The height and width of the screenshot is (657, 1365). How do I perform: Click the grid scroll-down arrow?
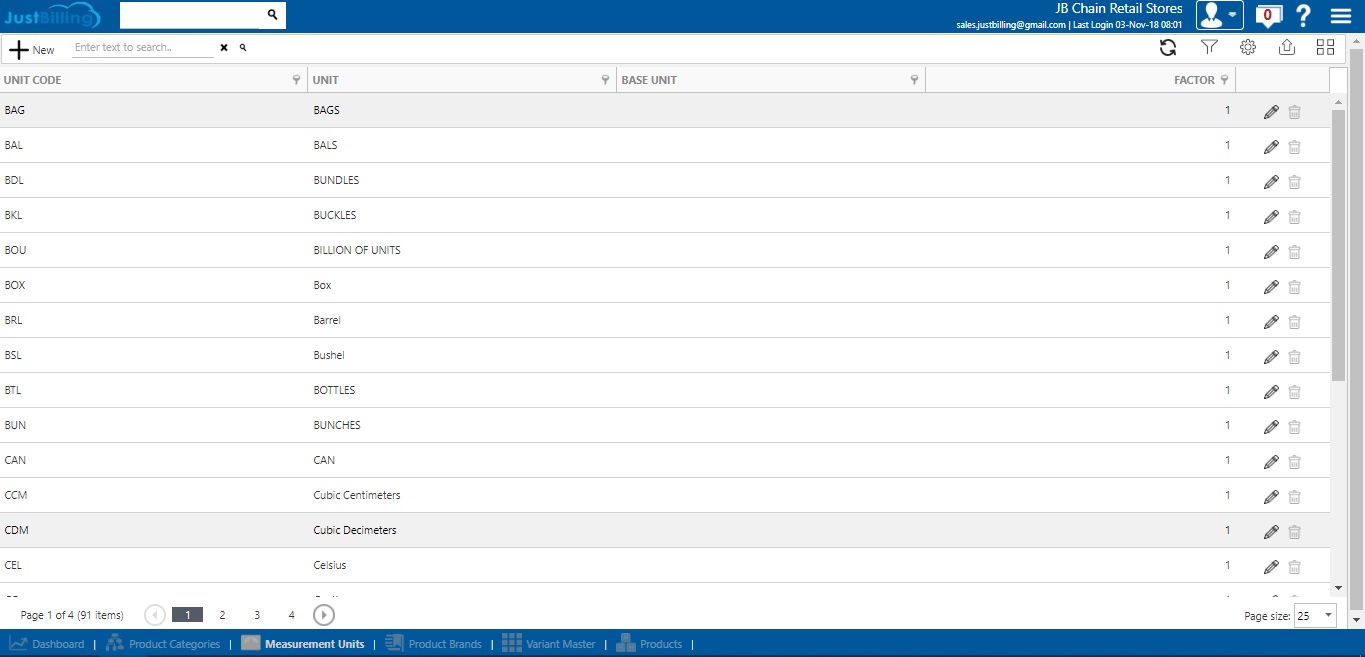tap(1339, 588)
